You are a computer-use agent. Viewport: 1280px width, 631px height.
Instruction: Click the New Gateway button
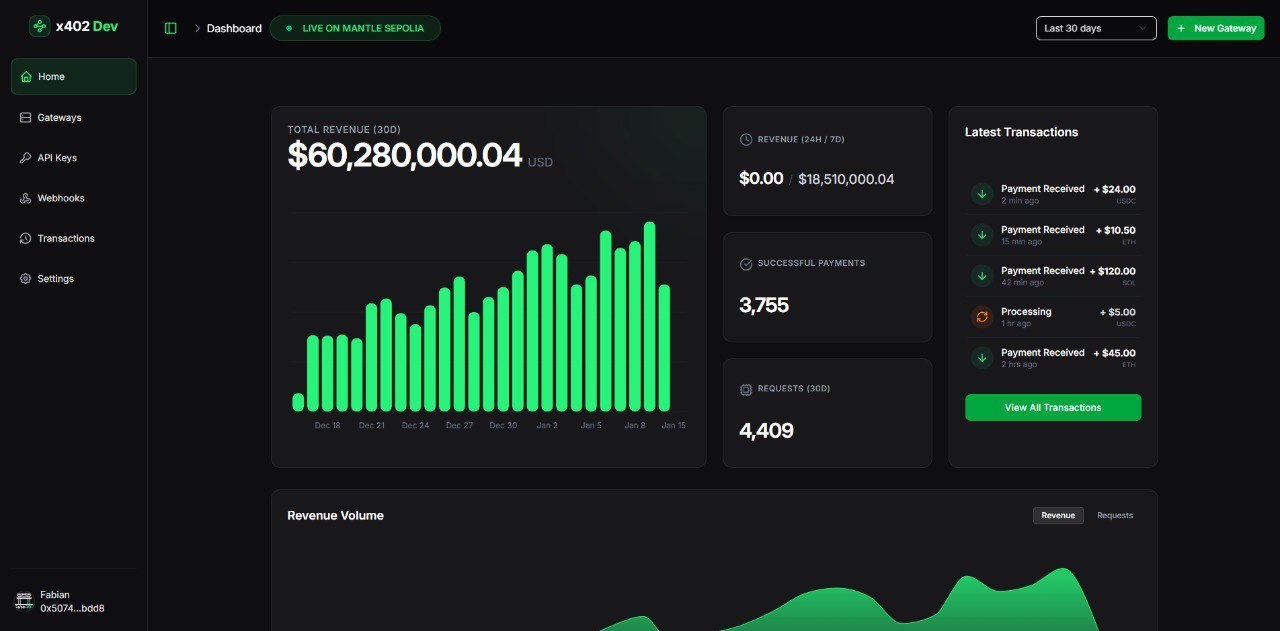1215,28
